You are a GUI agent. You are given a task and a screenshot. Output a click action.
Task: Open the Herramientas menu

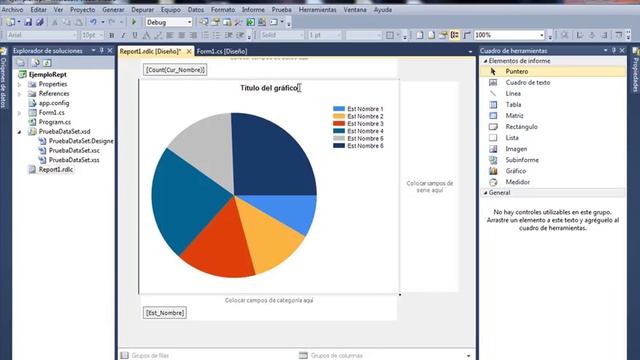pos(318,9)
